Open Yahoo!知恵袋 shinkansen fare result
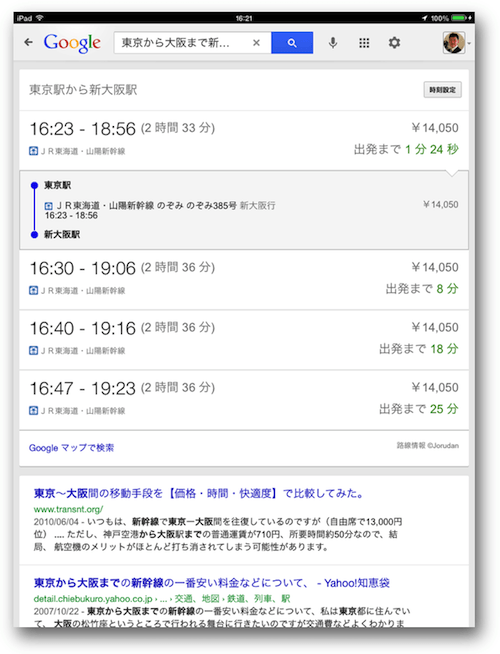 (x=212, y=583)
